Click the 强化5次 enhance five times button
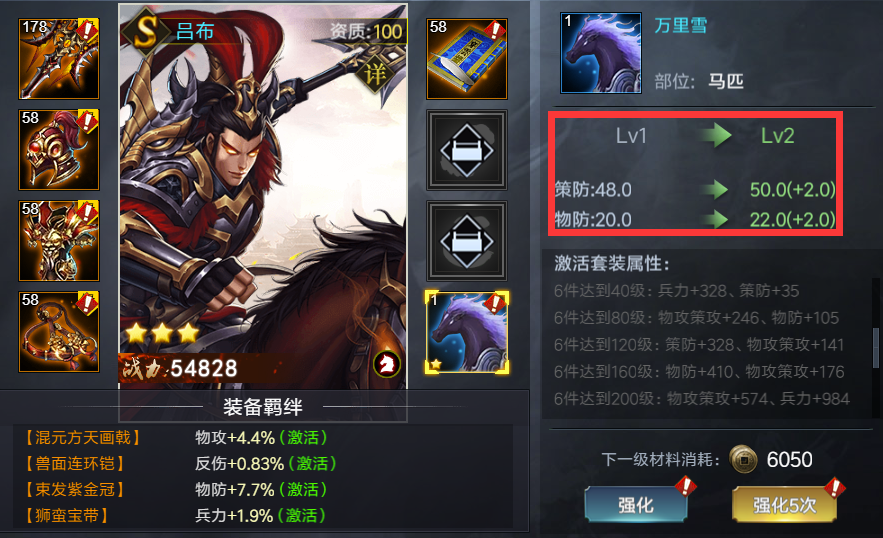 coord(784,505)
